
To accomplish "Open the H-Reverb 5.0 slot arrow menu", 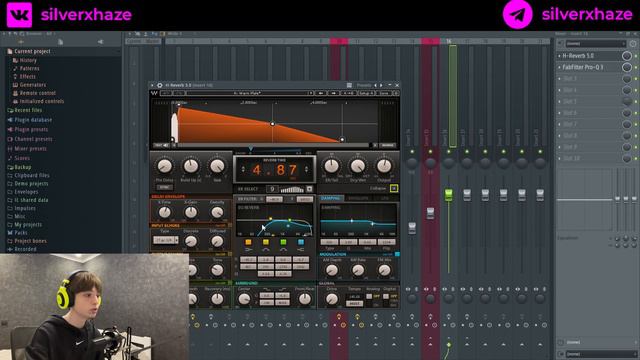I will pyautogui.click(x=560, y=56).
